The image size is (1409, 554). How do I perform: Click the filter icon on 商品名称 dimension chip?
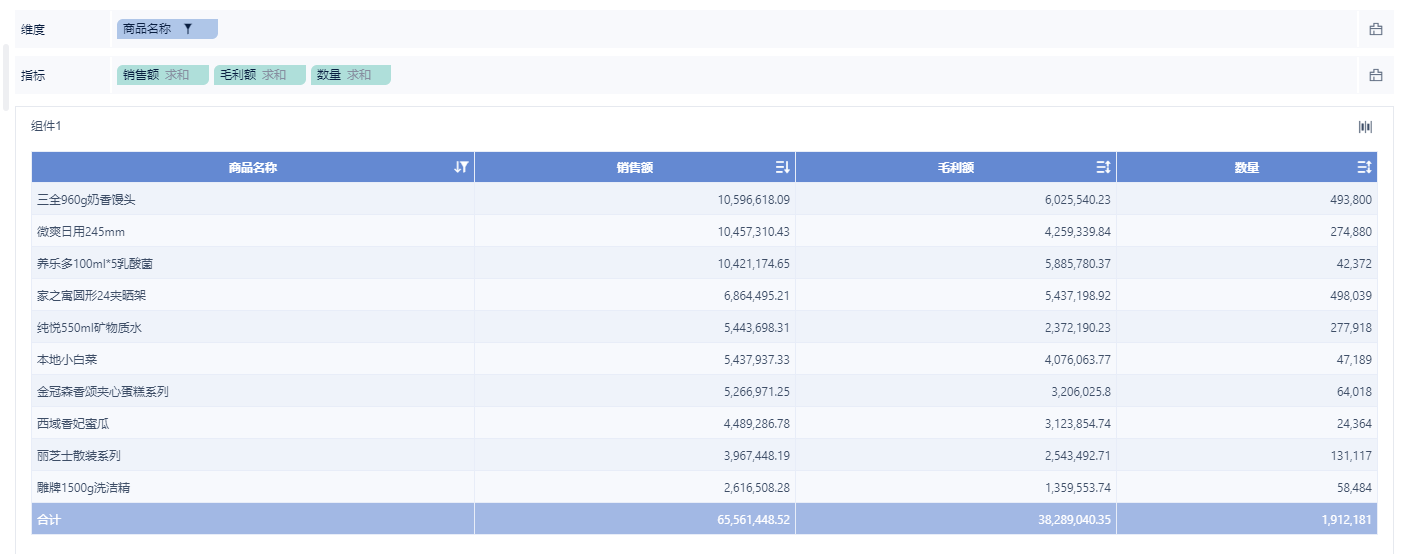tap(188, 29)
